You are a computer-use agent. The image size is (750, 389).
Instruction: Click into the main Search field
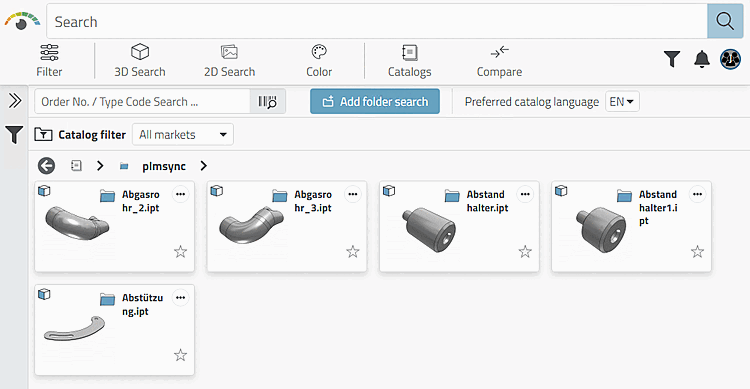coord(377,21)
